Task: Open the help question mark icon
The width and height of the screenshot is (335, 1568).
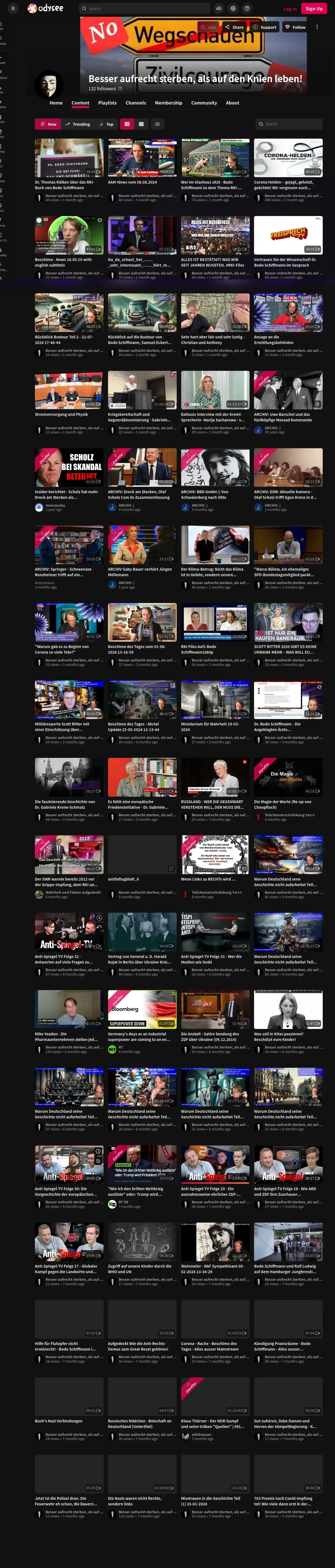Action: (247, 8)
